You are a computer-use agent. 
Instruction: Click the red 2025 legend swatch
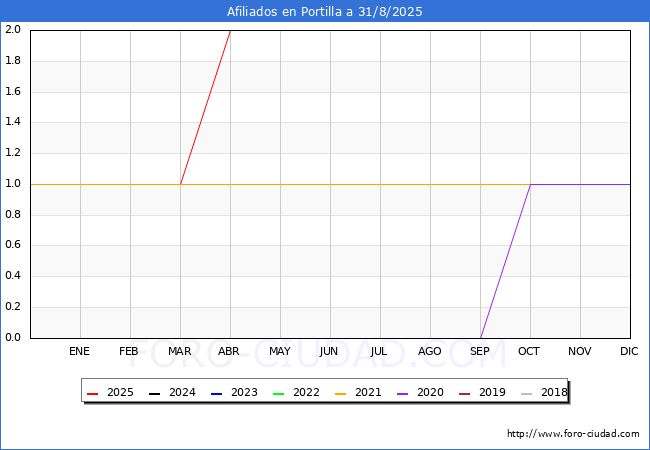[92, 394]
